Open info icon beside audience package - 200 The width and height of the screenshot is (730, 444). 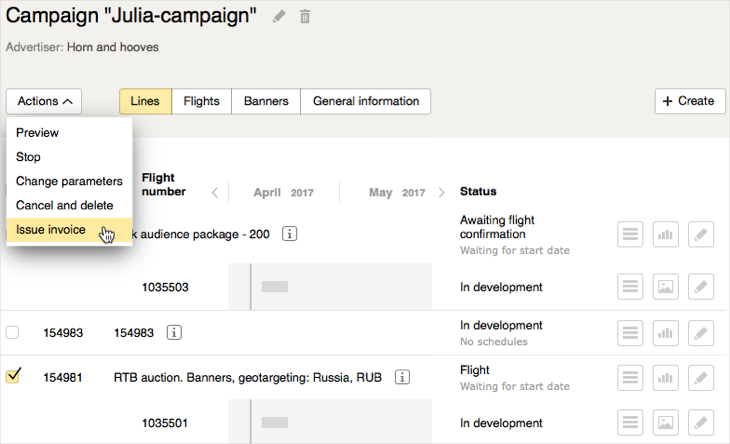(x=289, y=234)
